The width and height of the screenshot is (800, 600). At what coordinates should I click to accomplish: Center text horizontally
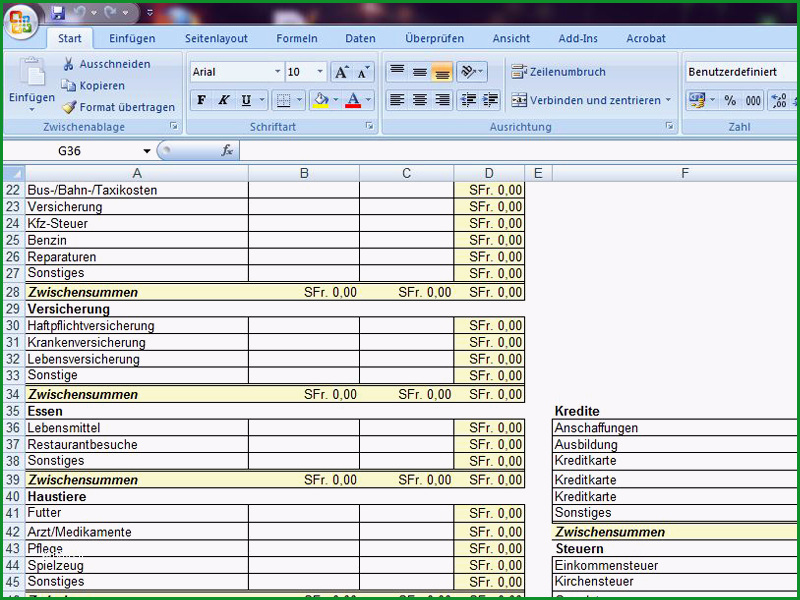coord(419,100)
